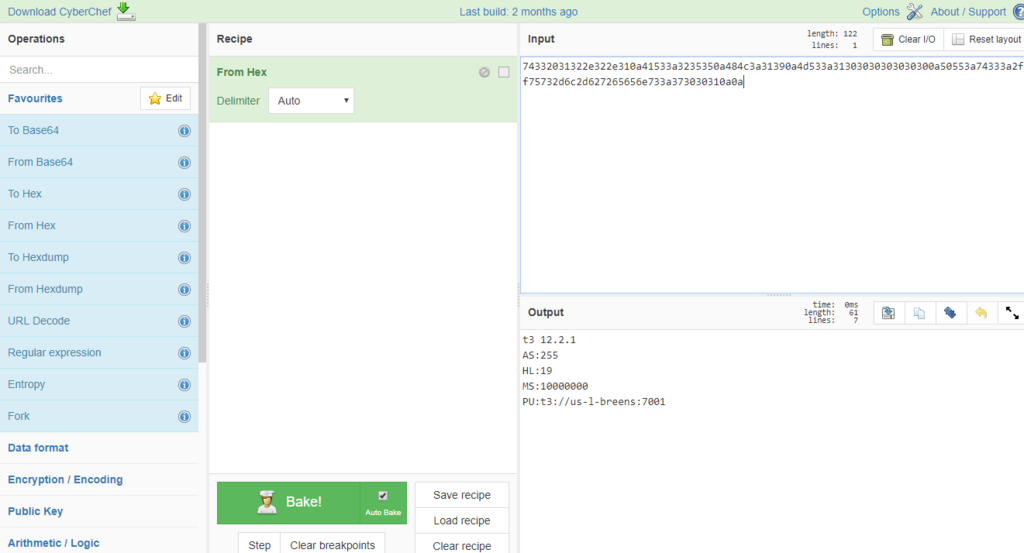1024x553 pixels.
Task: Expand the Encryption / Encoding category
Action: (99, 480)
